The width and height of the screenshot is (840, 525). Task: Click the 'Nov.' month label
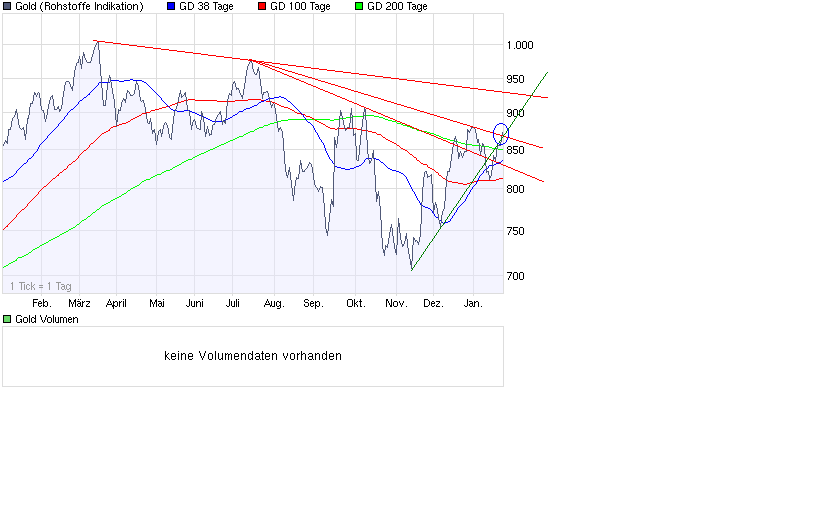[x=396, y=303]
